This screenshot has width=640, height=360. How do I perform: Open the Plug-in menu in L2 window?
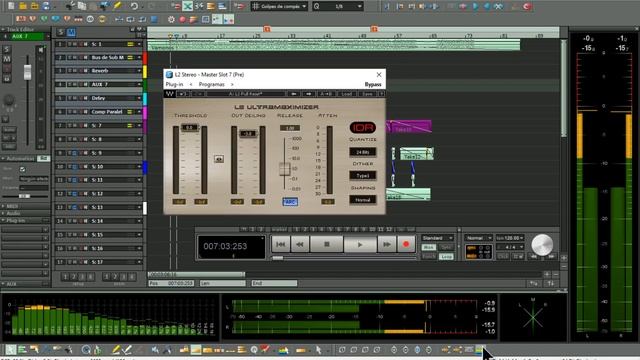(174, 84)
